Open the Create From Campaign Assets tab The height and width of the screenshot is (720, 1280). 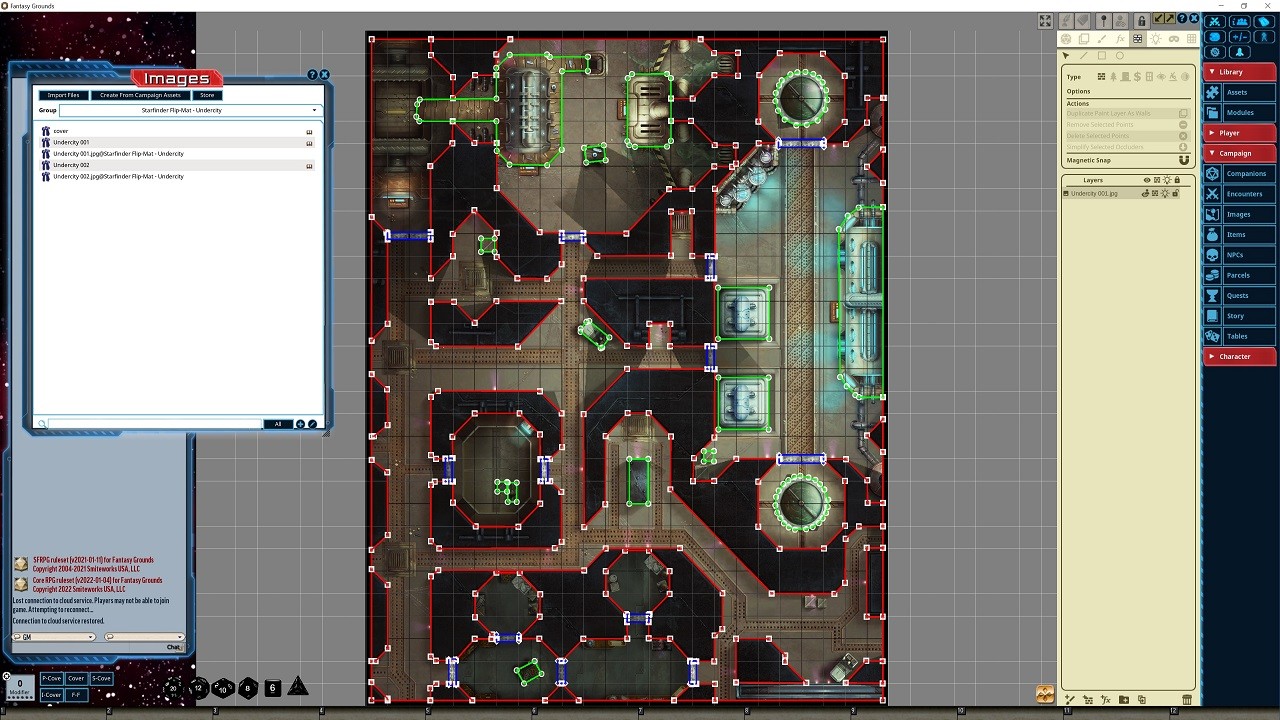140,95
